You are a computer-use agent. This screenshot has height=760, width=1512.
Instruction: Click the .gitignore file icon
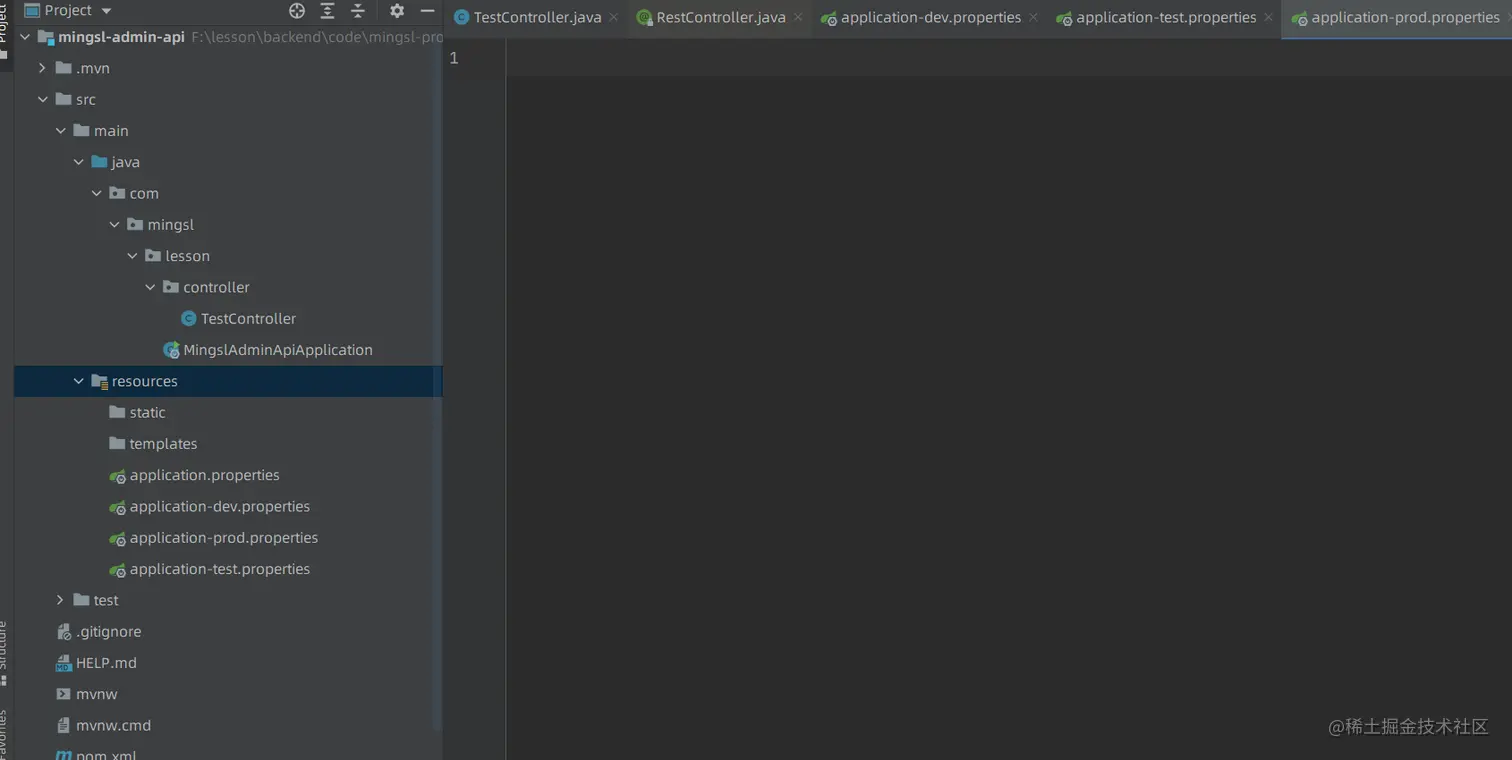point(64,632)
